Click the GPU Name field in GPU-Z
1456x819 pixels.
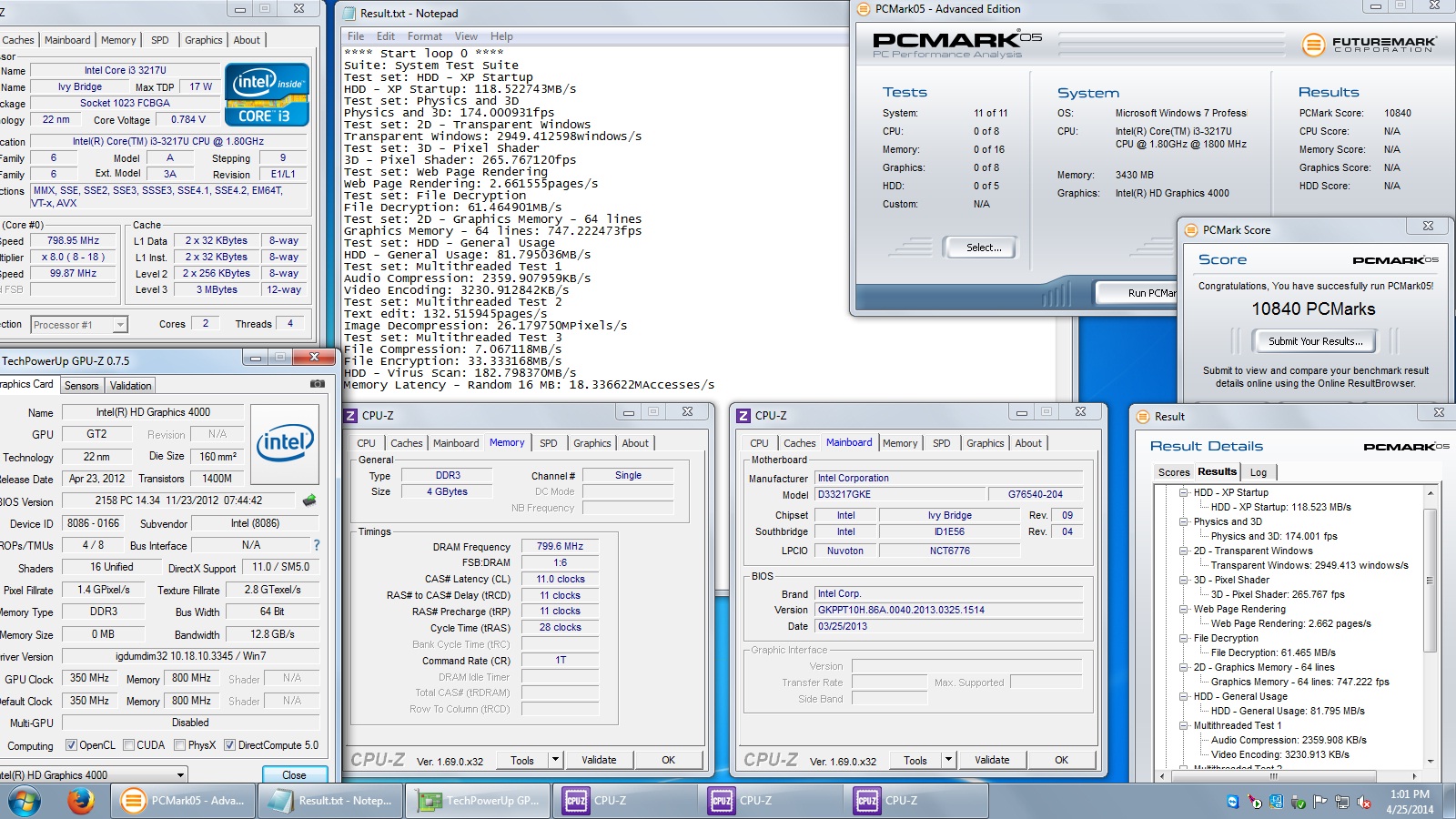[x=153, y=412]
